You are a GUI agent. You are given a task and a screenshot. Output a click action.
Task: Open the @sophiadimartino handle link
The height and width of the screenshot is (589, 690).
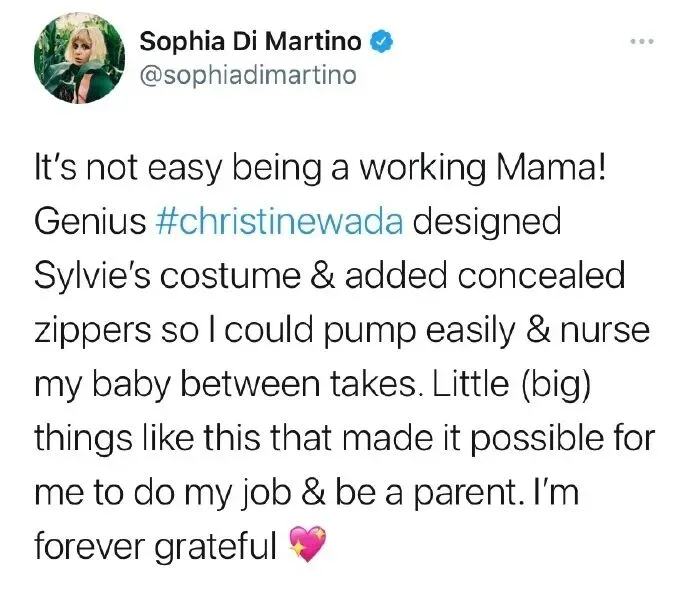tap(247, 75)
